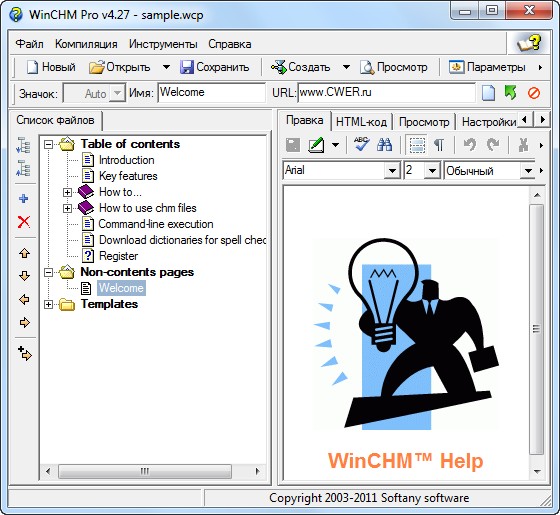Image resolution: width=560 pixels, height=515 pixels.
Task: Open the Параметры settings button
Action: pos(488,67)
